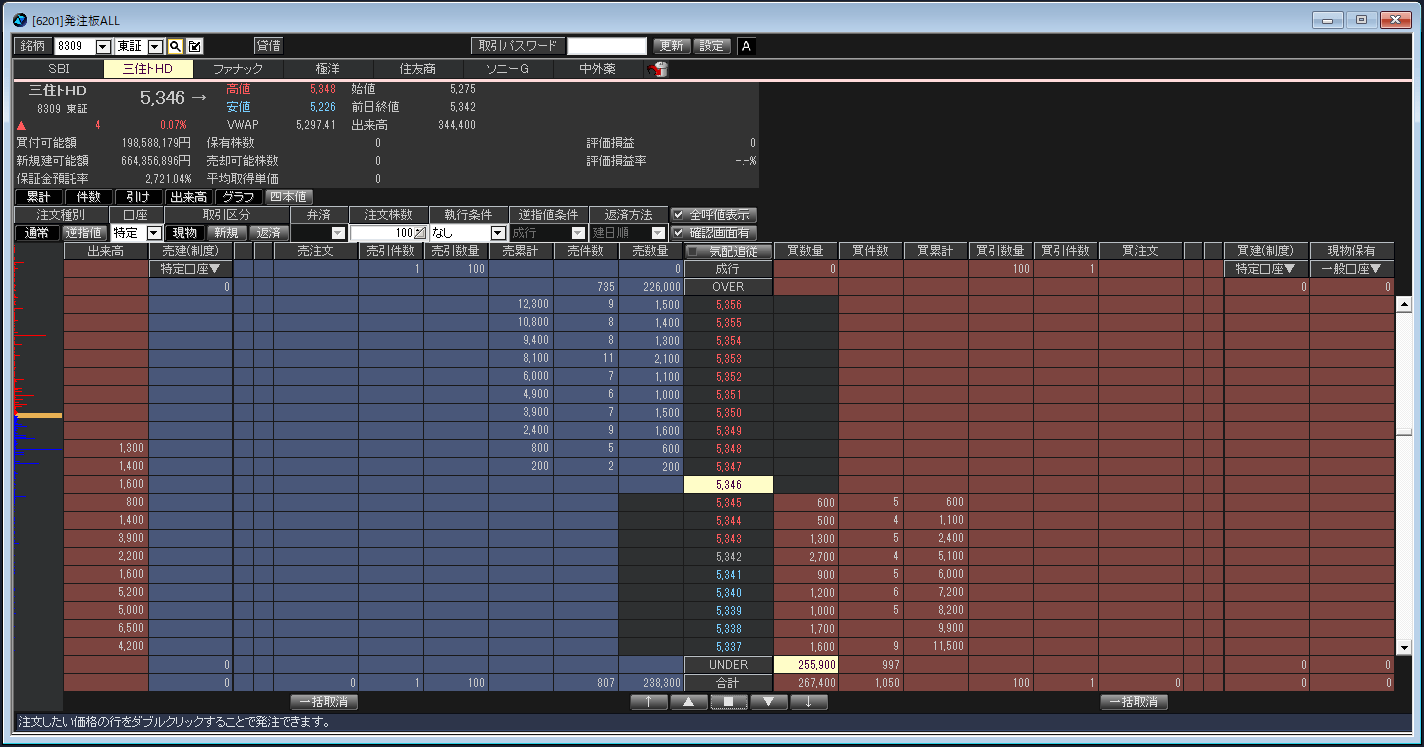Jump to top of price ladder (↑)
Screen dimensions: 1424x747
coord(649,702)
